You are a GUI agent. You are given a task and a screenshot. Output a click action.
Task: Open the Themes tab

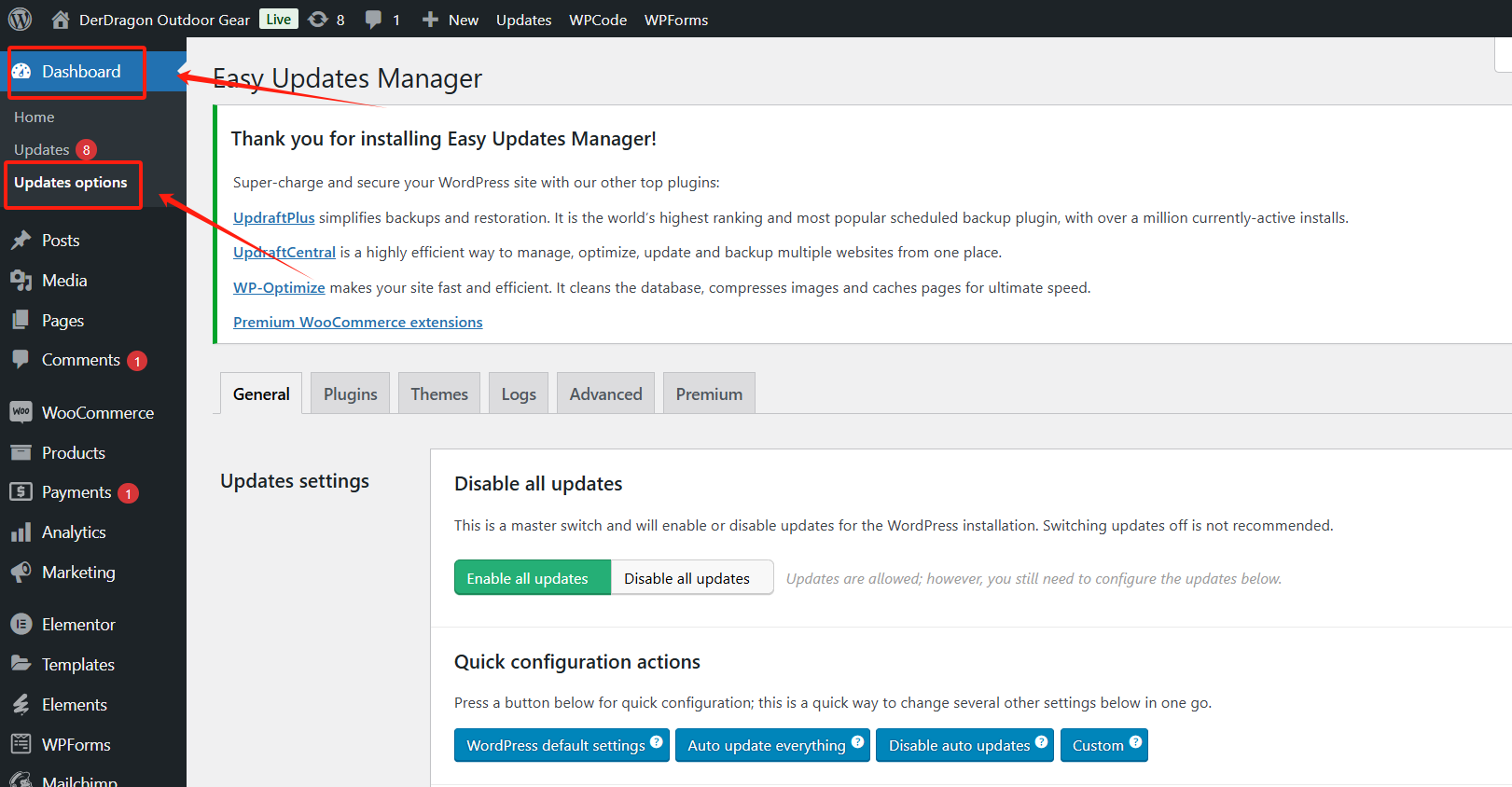(x=439, y=393)
